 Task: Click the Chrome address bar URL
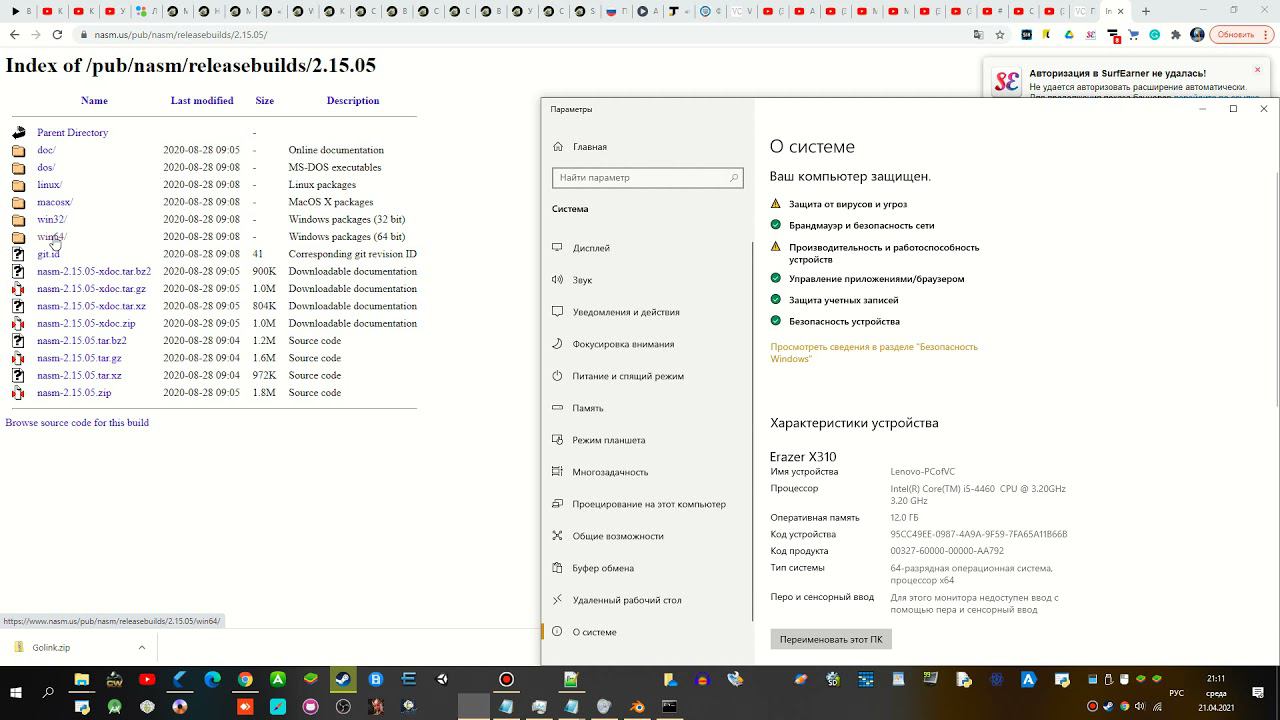click(x=181, y=34)
